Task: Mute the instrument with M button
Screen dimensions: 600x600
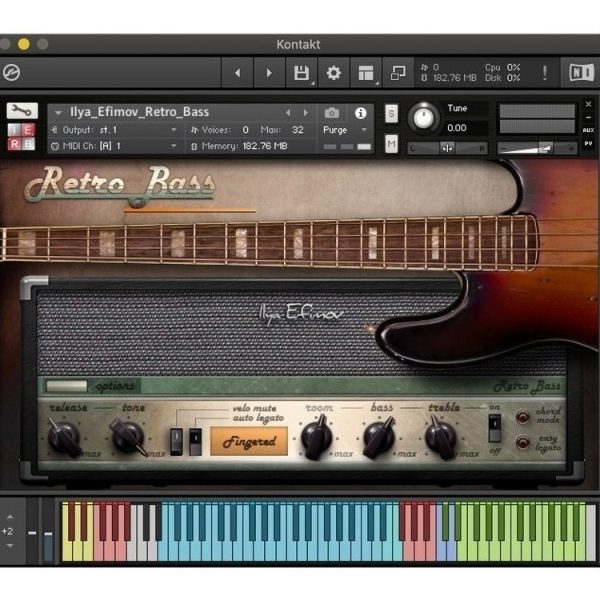Action: point(391,144)
